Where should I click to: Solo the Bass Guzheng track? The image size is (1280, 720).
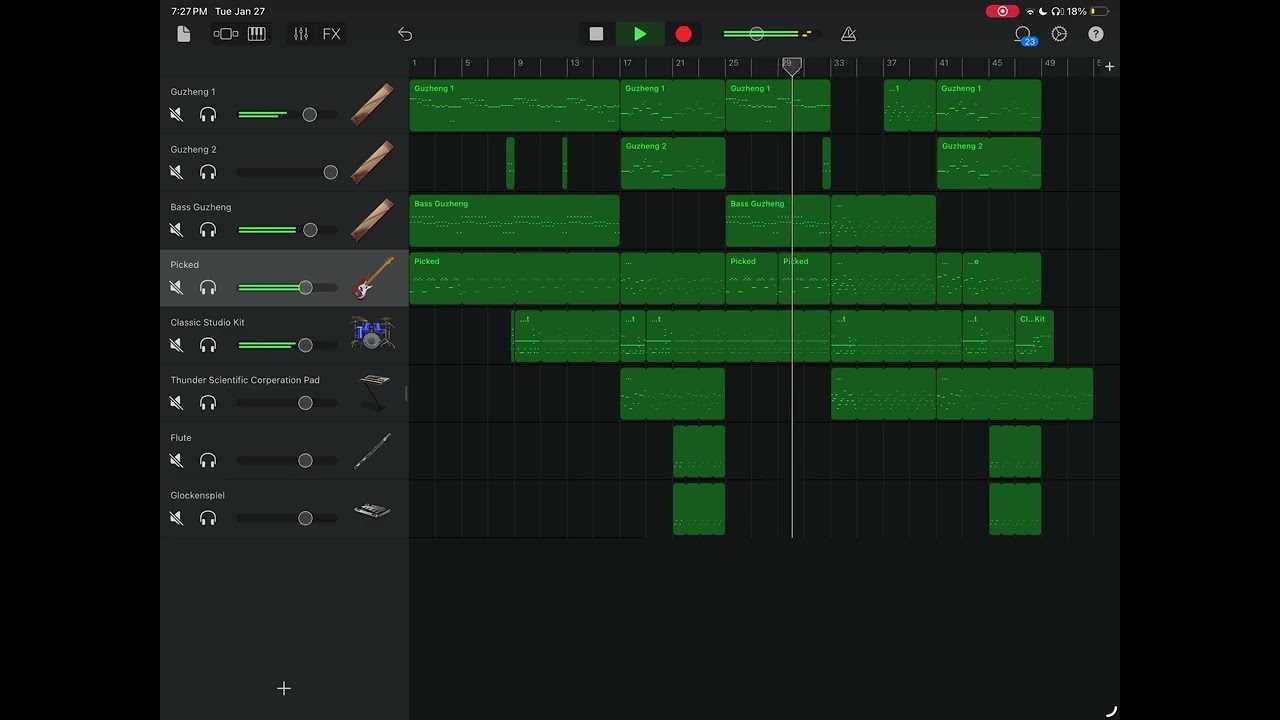tap(208, 230)
